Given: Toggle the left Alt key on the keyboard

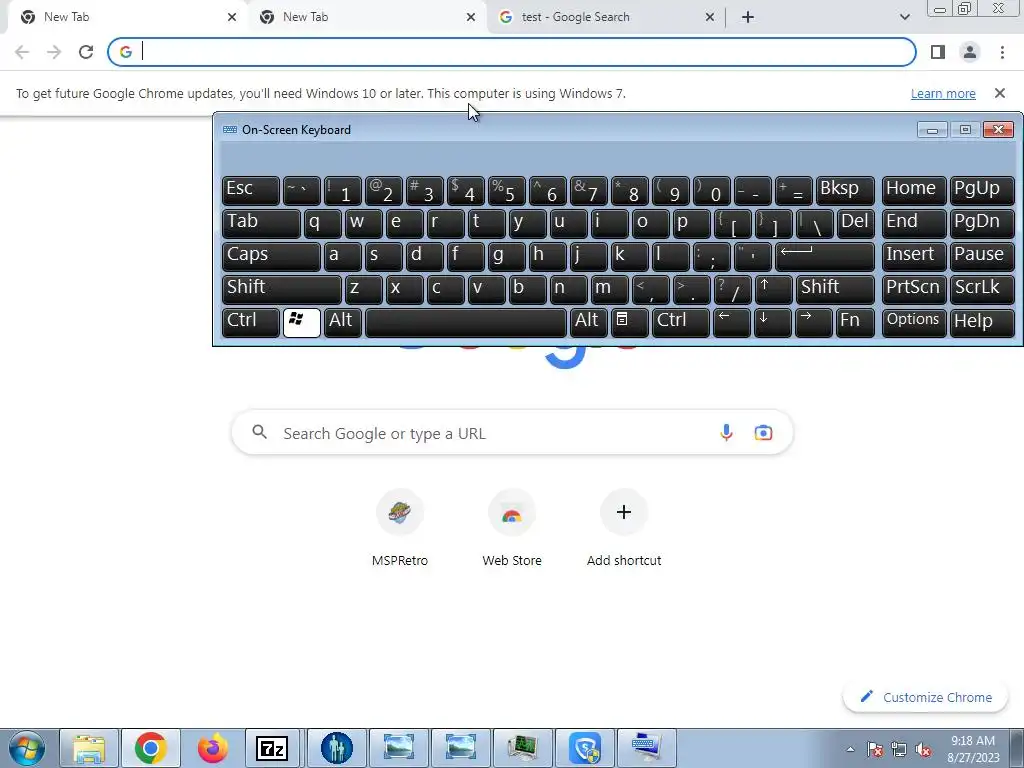Looking at the screenshot, I should 343,323.
